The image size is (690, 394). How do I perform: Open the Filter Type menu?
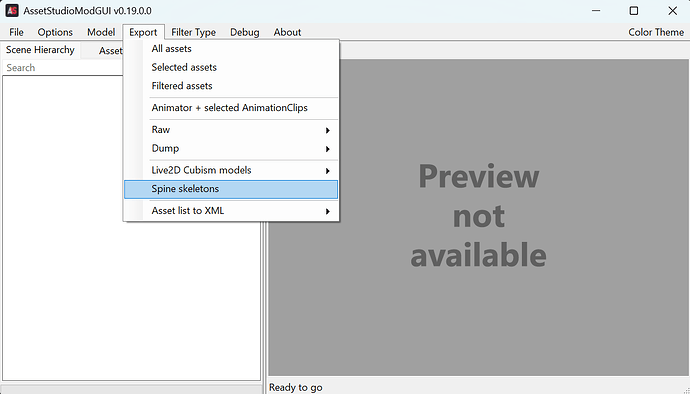tap(194, 32)
